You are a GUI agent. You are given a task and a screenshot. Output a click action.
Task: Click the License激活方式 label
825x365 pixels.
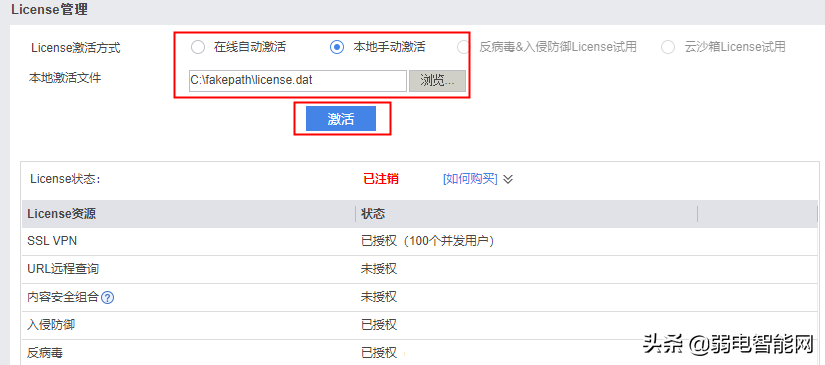[x=76, y=48]
